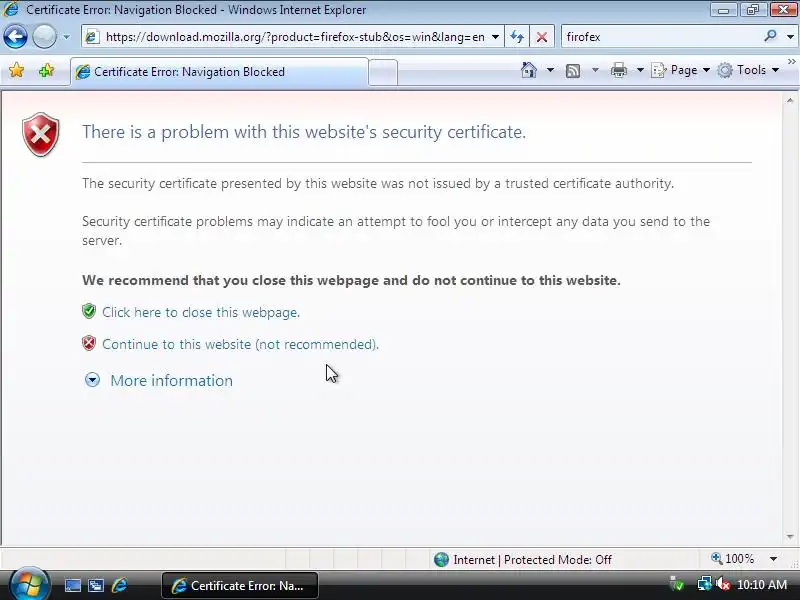Screen dimensions: 800x600
Task: Open the search provider options dropdown
Action: (x=790, y=37)
